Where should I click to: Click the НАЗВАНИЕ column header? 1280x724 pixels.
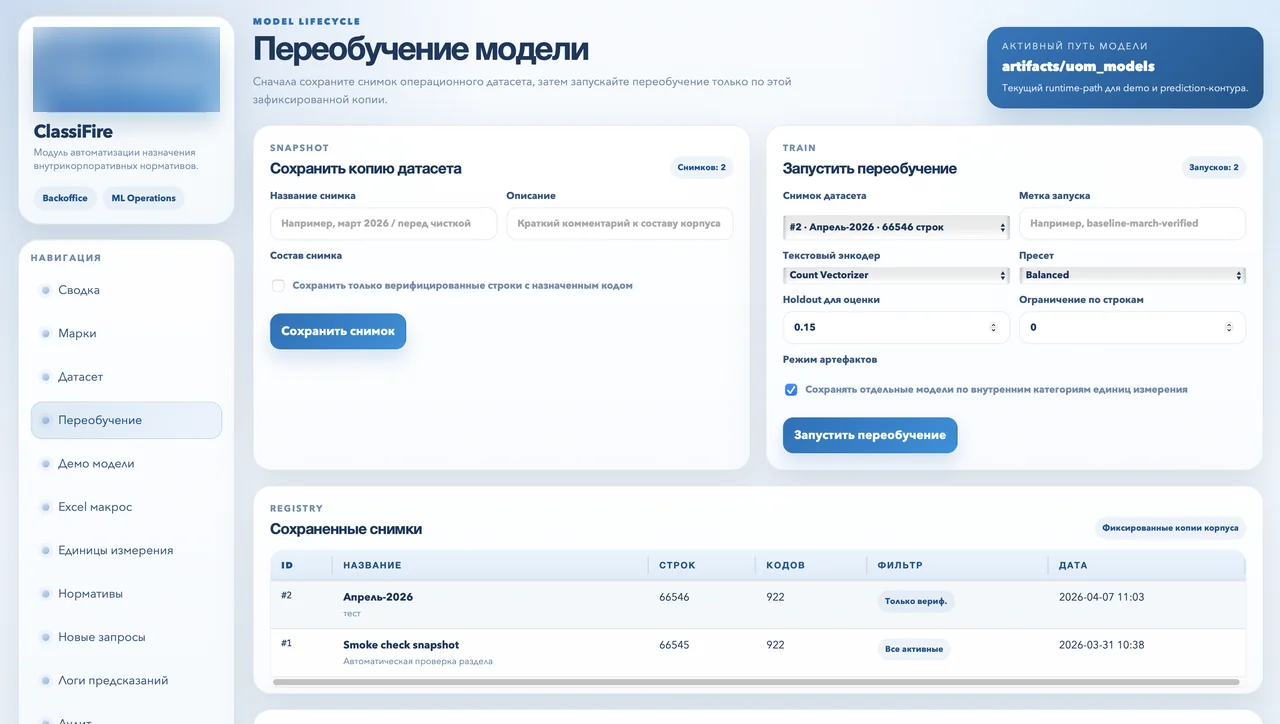coord(372,565)
